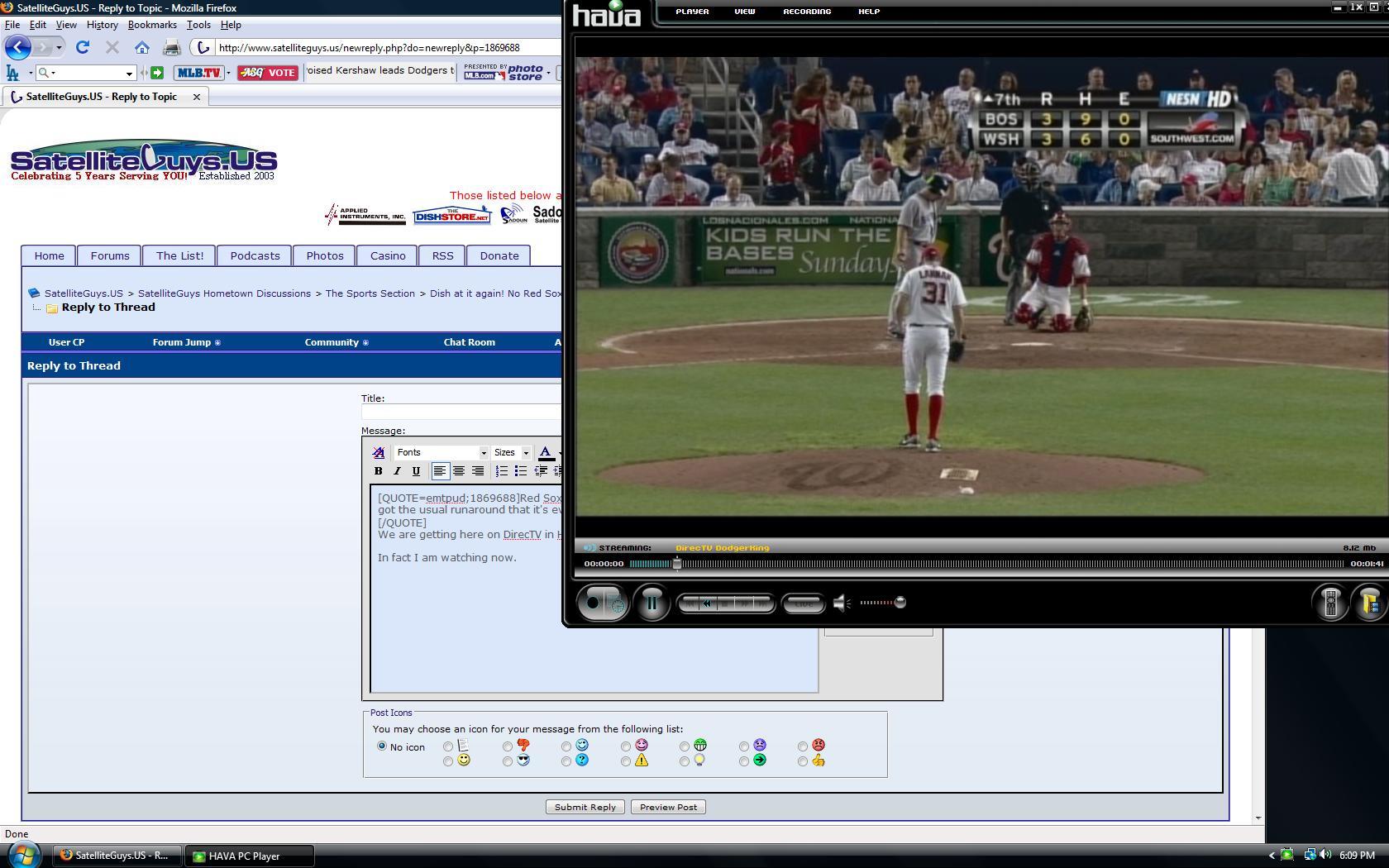
Task: Open the RECORDING menu in HAVA
Action: 807,12
